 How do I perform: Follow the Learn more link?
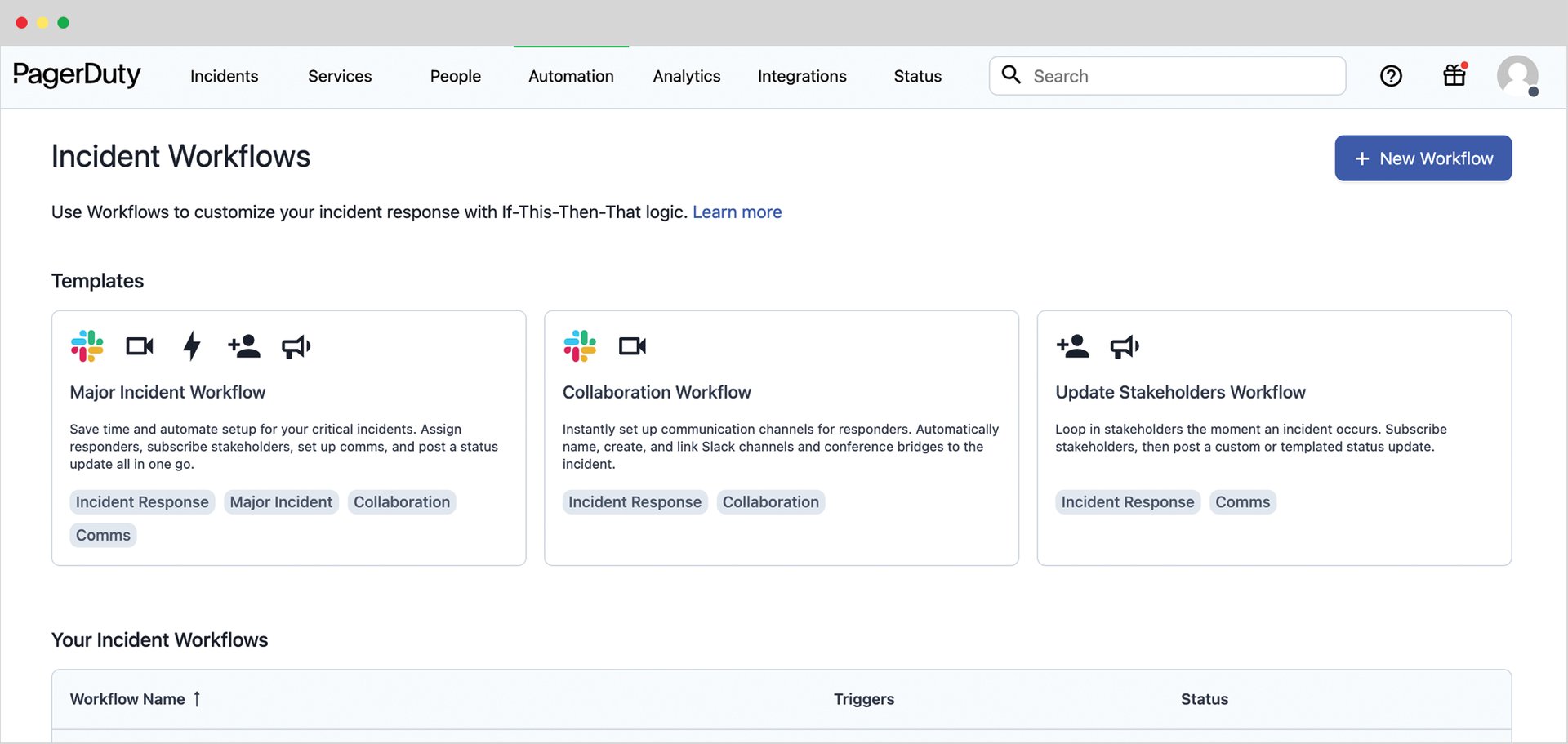737,212
